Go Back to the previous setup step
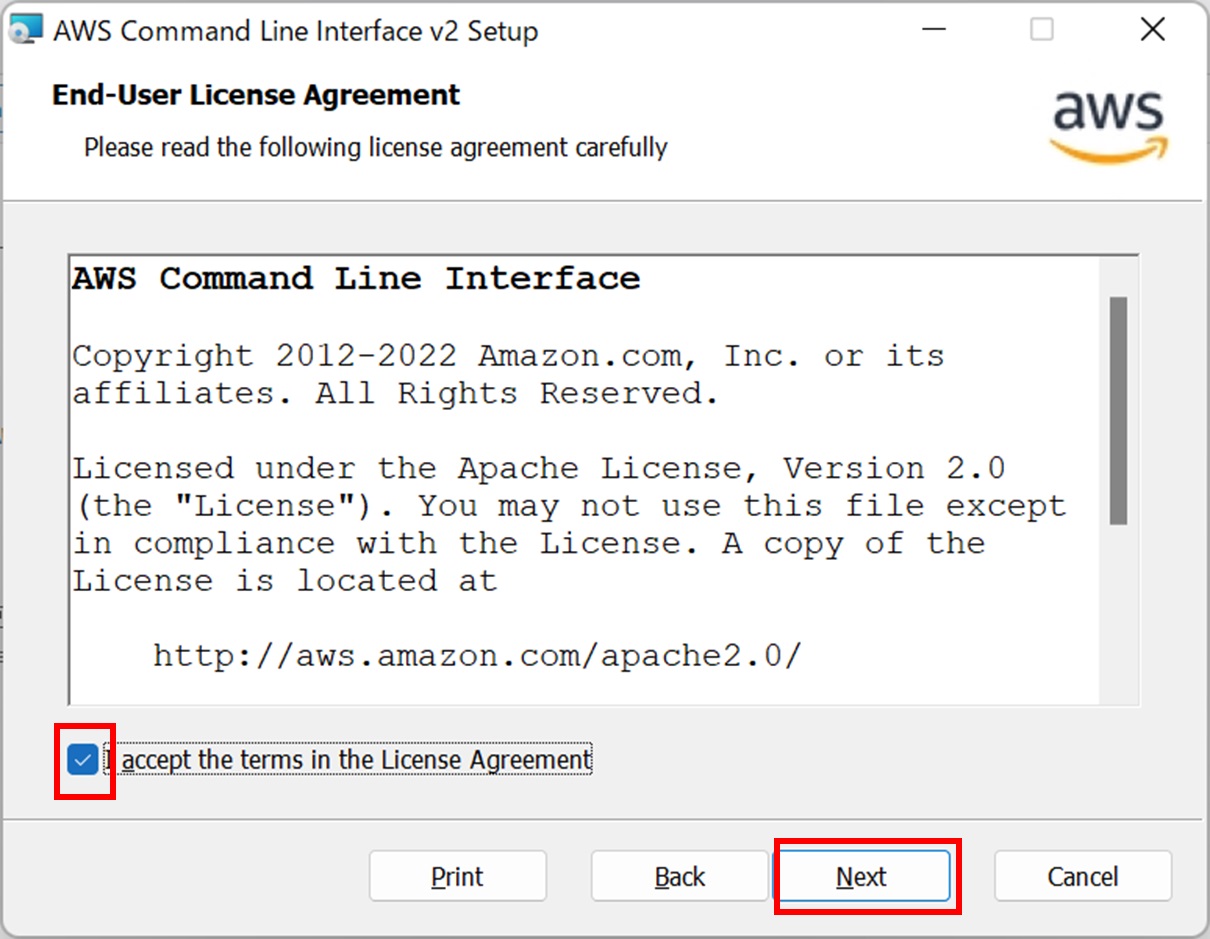Screen dimensions: 1210x939 [679, 877]
